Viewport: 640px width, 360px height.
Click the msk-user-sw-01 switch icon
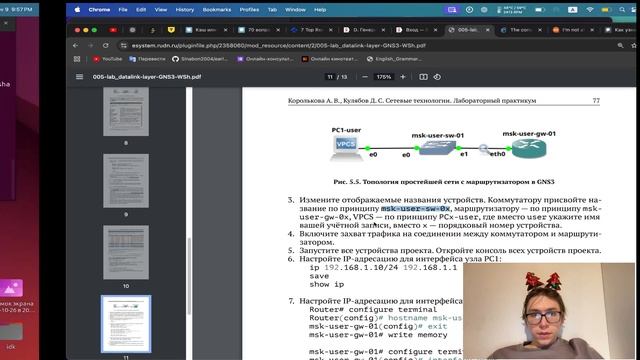click(x=437, y=148)
